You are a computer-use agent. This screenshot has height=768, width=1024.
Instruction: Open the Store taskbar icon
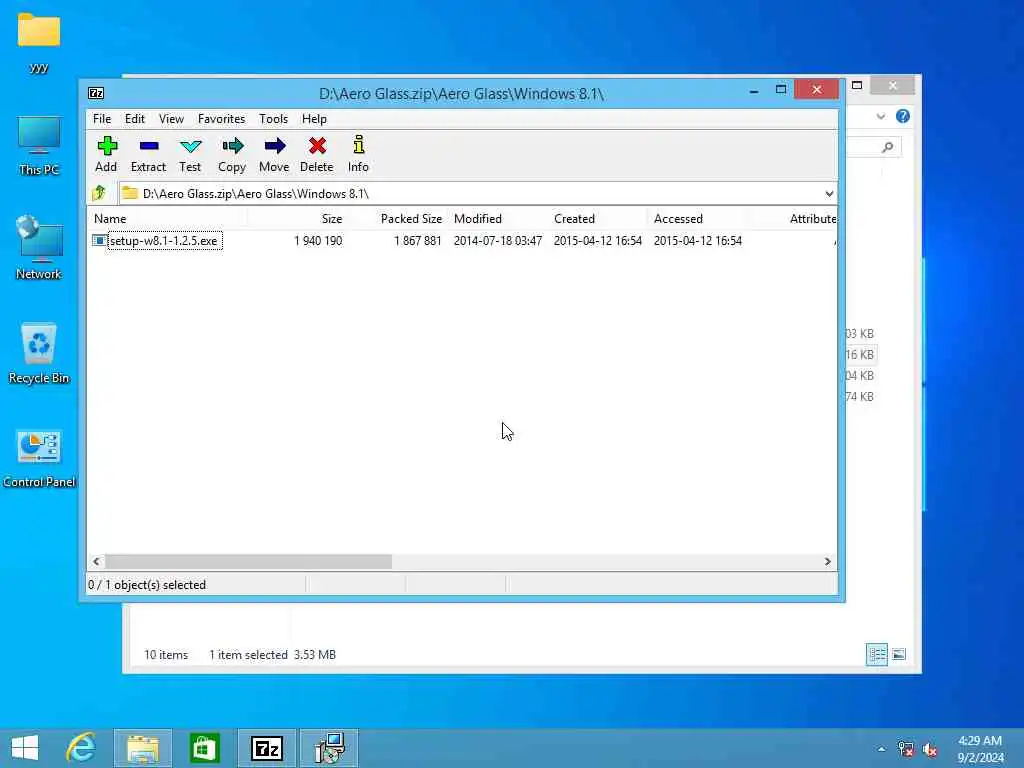[x=204, y=748]
